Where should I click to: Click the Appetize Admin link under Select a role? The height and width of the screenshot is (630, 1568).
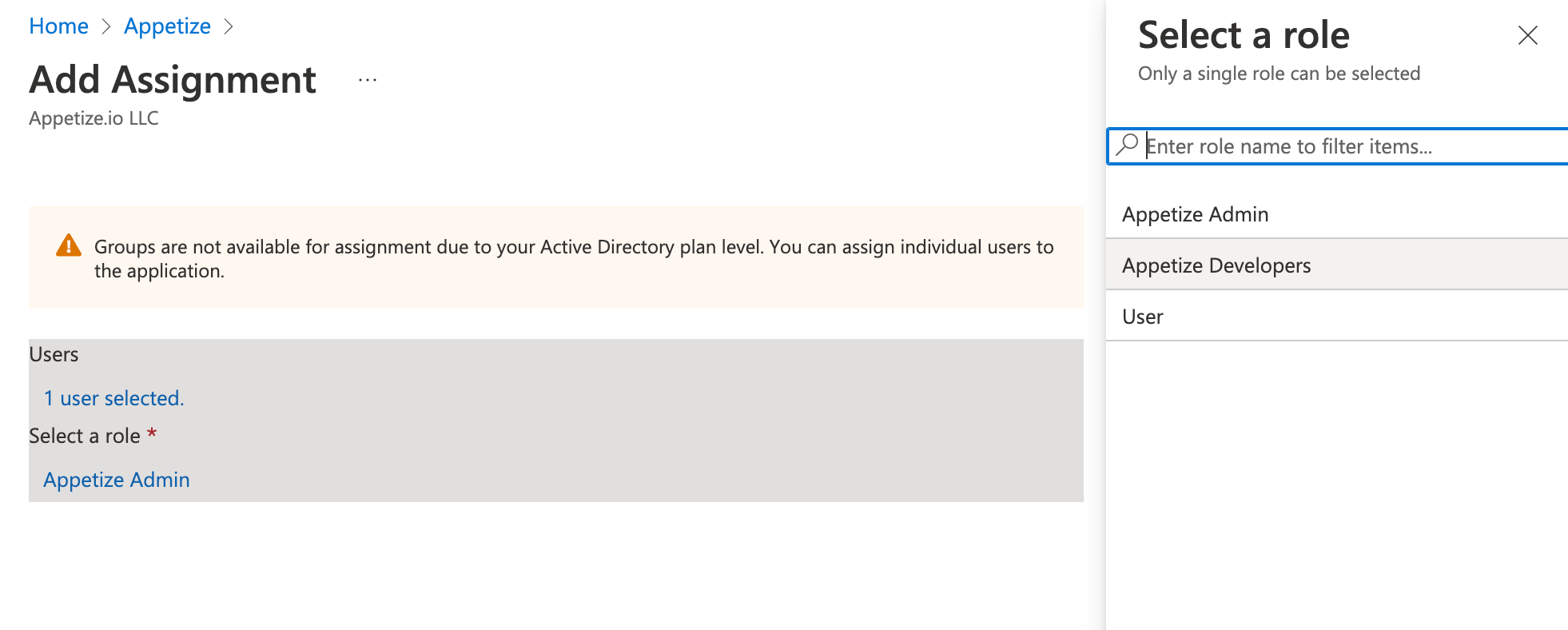coord(117,480)
